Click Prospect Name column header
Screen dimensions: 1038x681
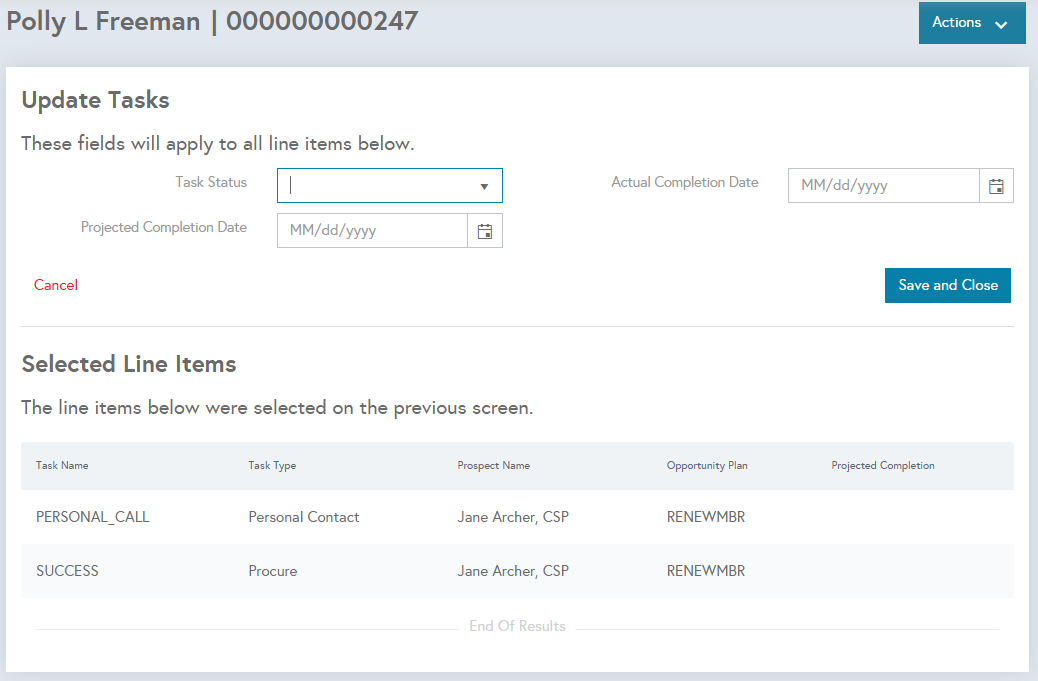(494, 466)
